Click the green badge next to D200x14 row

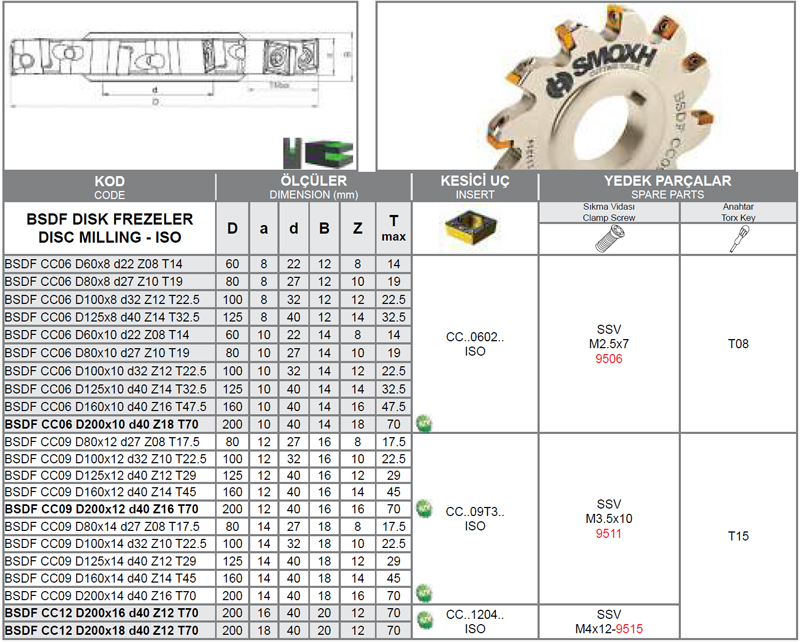tap(424, 593)
